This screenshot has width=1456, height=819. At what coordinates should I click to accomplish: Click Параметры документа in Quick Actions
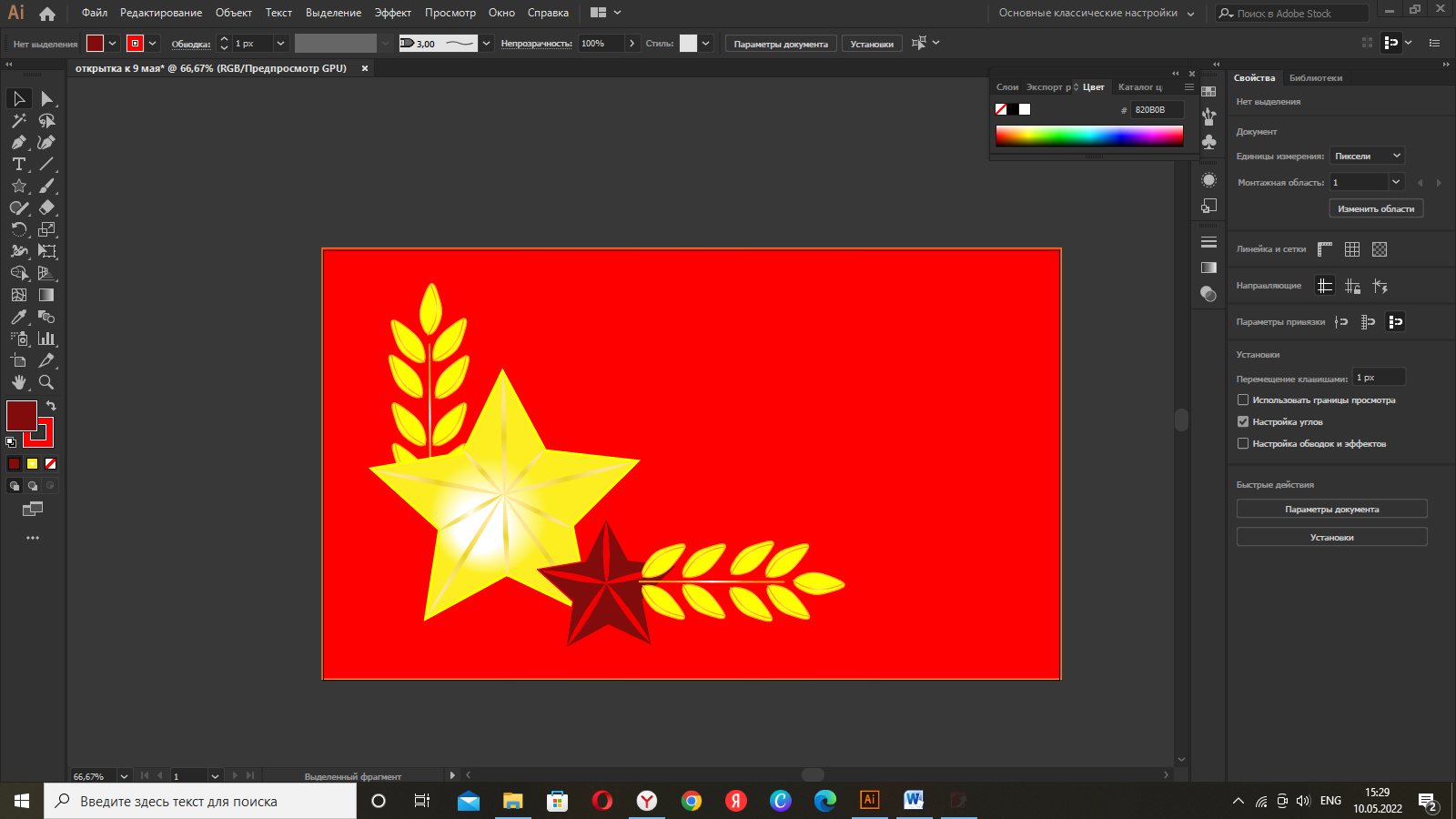pos(1331,509)
